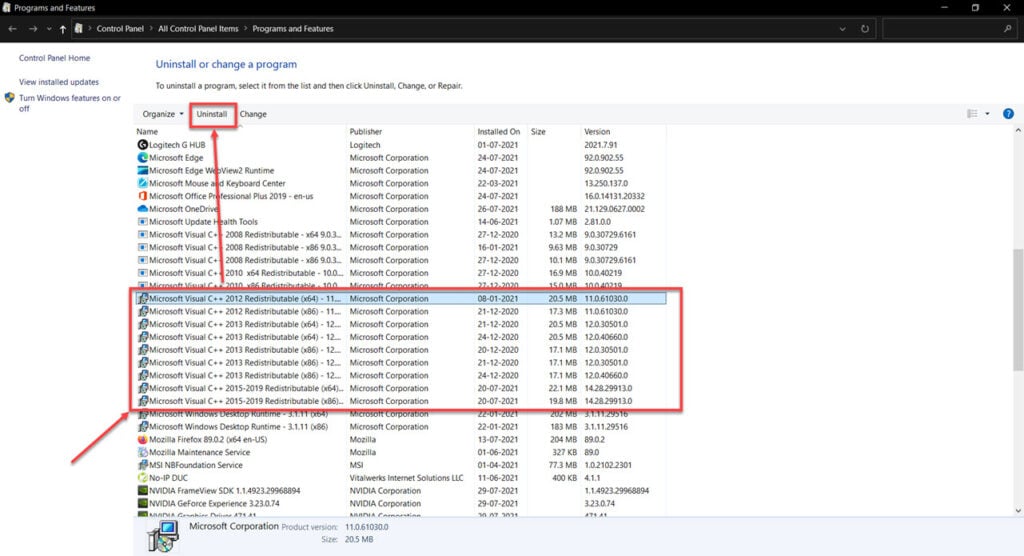Click the 01-07-2021 installed date cell
This screenshot has width=1024, height=556.
click(498, 145)
